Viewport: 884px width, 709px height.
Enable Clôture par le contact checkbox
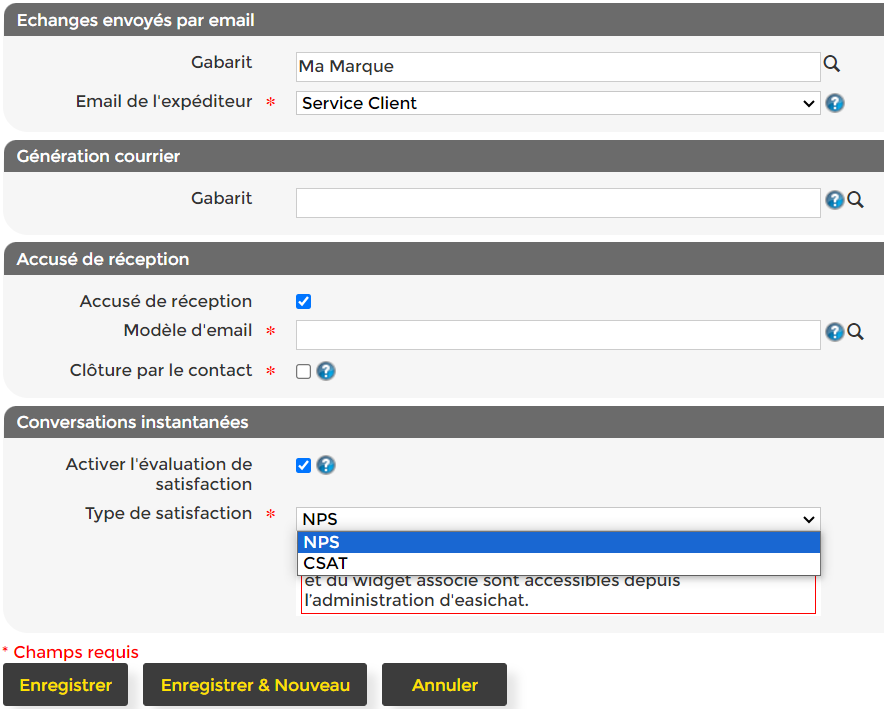(304, 371)
